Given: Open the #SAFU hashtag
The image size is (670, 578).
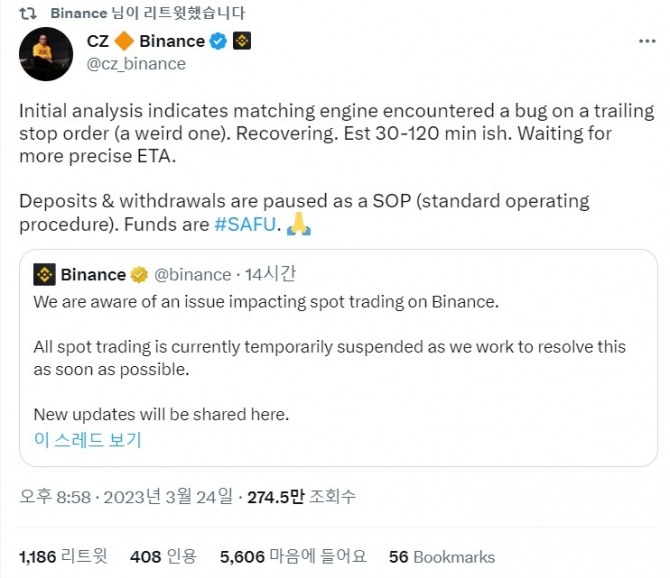Looking at the screenshot, I should tap(245, 224).
